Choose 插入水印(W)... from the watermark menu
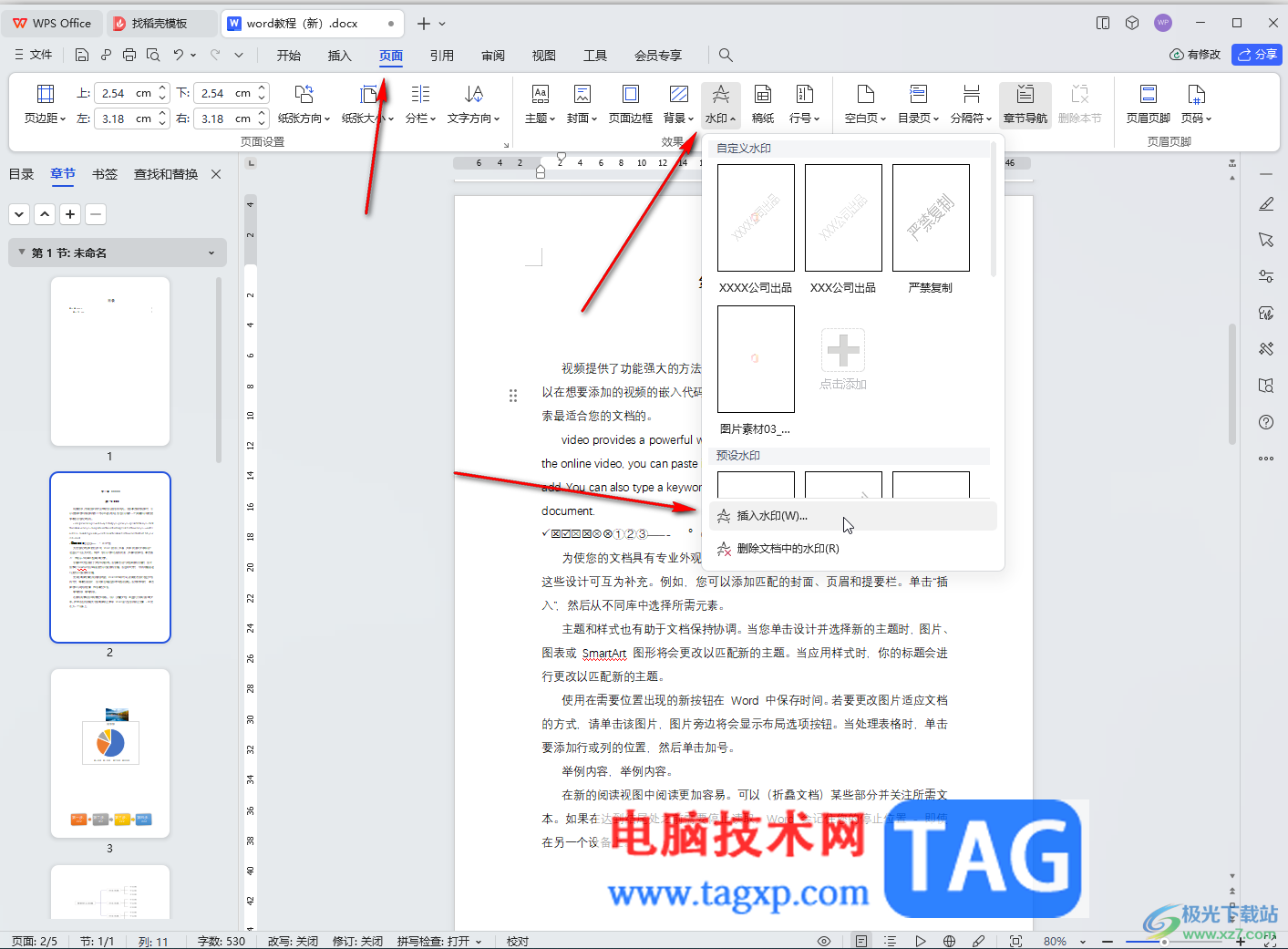 click(853, 516)
